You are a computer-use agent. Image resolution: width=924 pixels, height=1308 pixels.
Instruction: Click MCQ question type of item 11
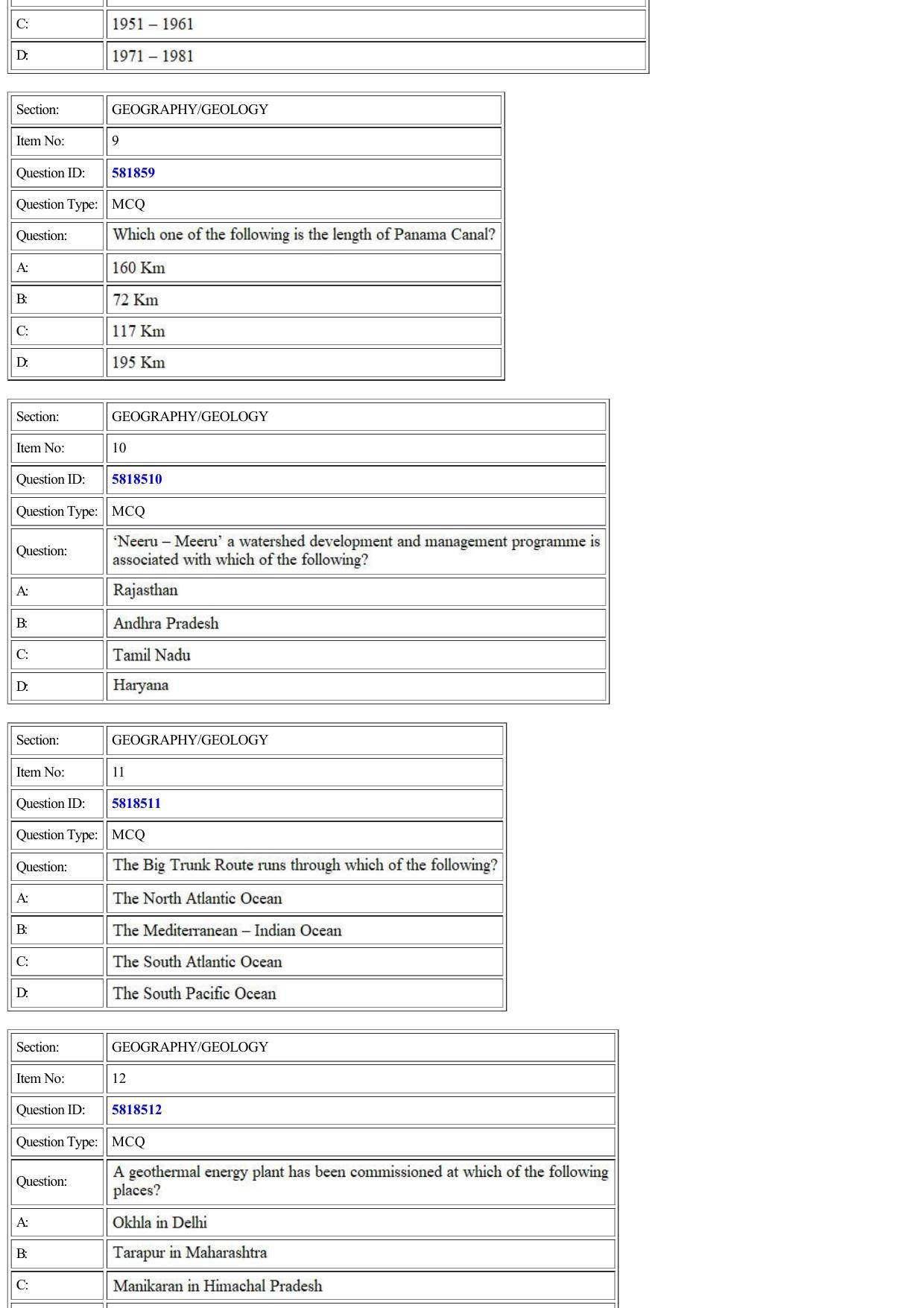click(x=128, y=835)
